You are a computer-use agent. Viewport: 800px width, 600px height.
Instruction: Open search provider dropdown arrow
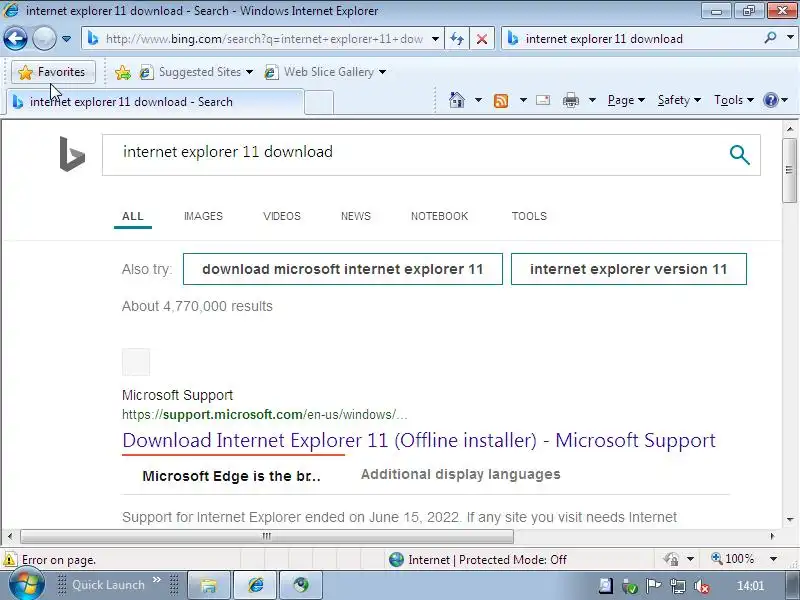tap(790, 38)
